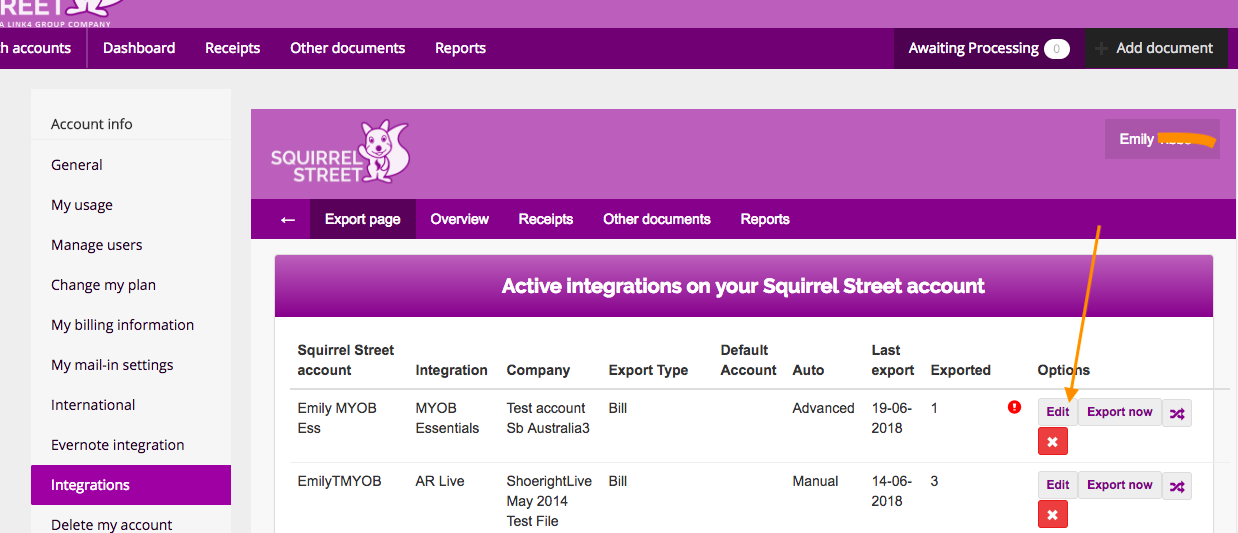The height and width of the screenshot is (533, 1238).
Task: Click the back arrow beside Export page
Action: point(288,219)
